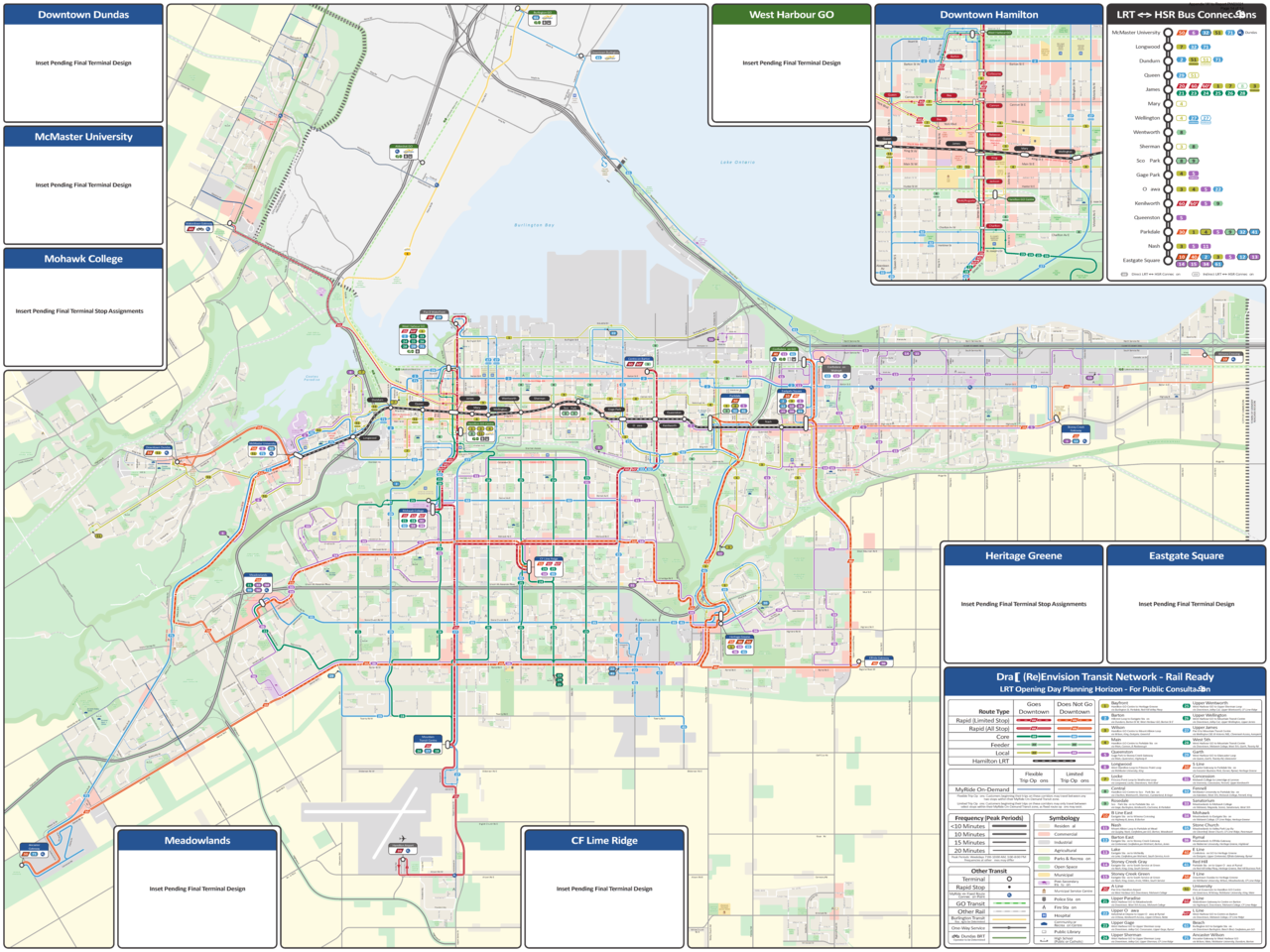
Task: Toggle the One-Way Service legend entry
Action: point(1008,928)
